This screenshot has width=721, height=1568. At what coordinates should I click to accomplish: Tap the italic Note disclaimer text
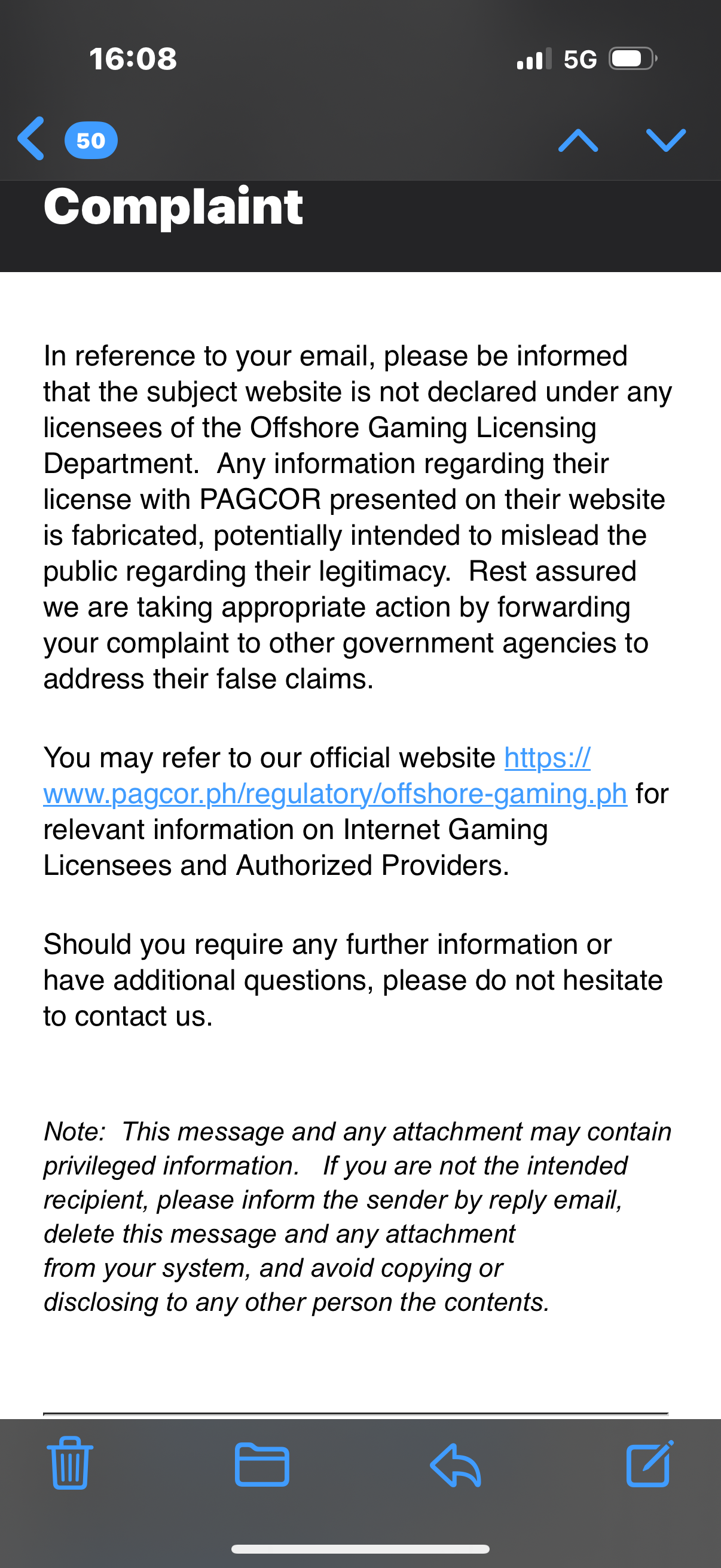coord(358,1216)
